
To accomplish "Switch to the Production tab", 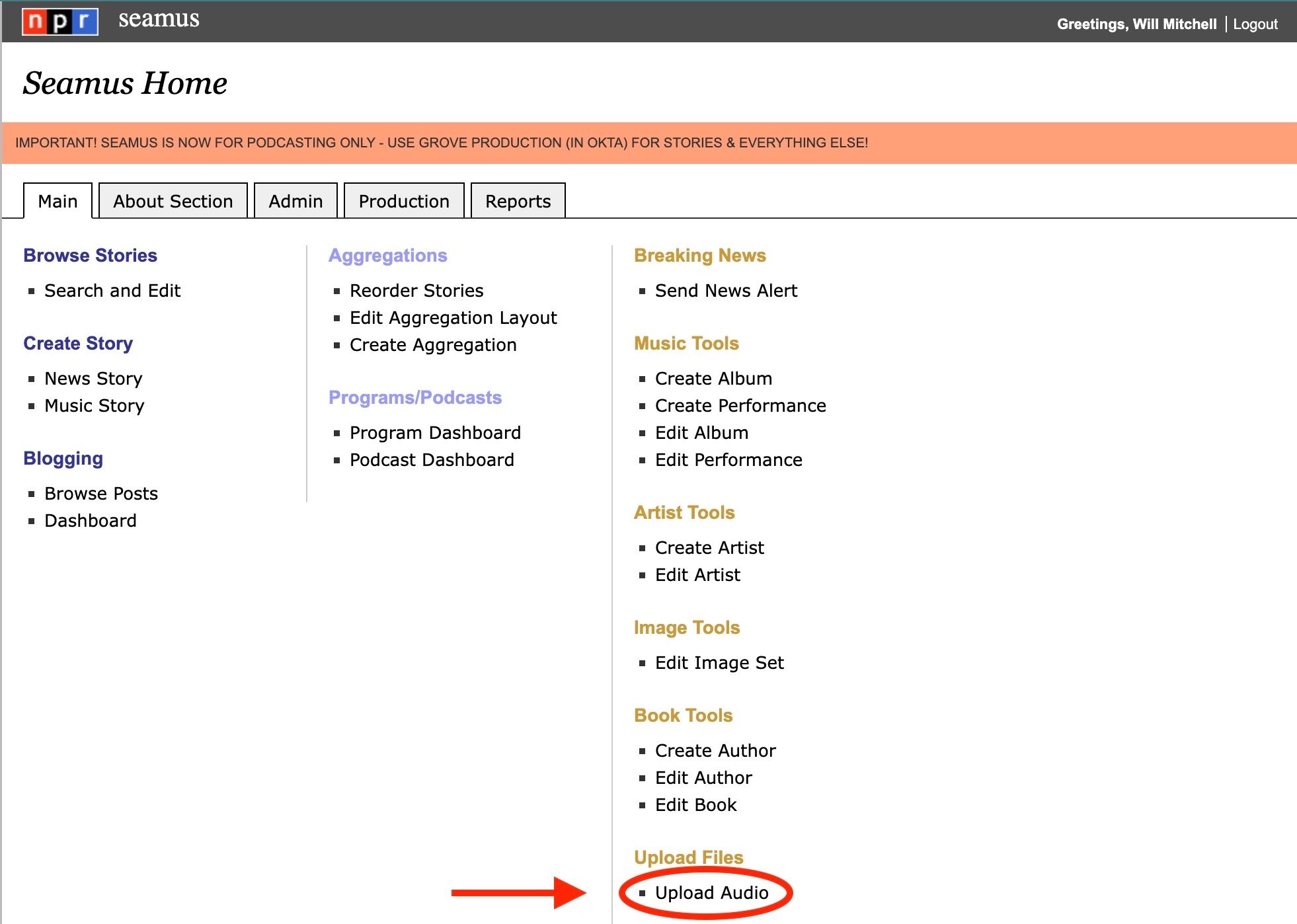I will (404, 201).
